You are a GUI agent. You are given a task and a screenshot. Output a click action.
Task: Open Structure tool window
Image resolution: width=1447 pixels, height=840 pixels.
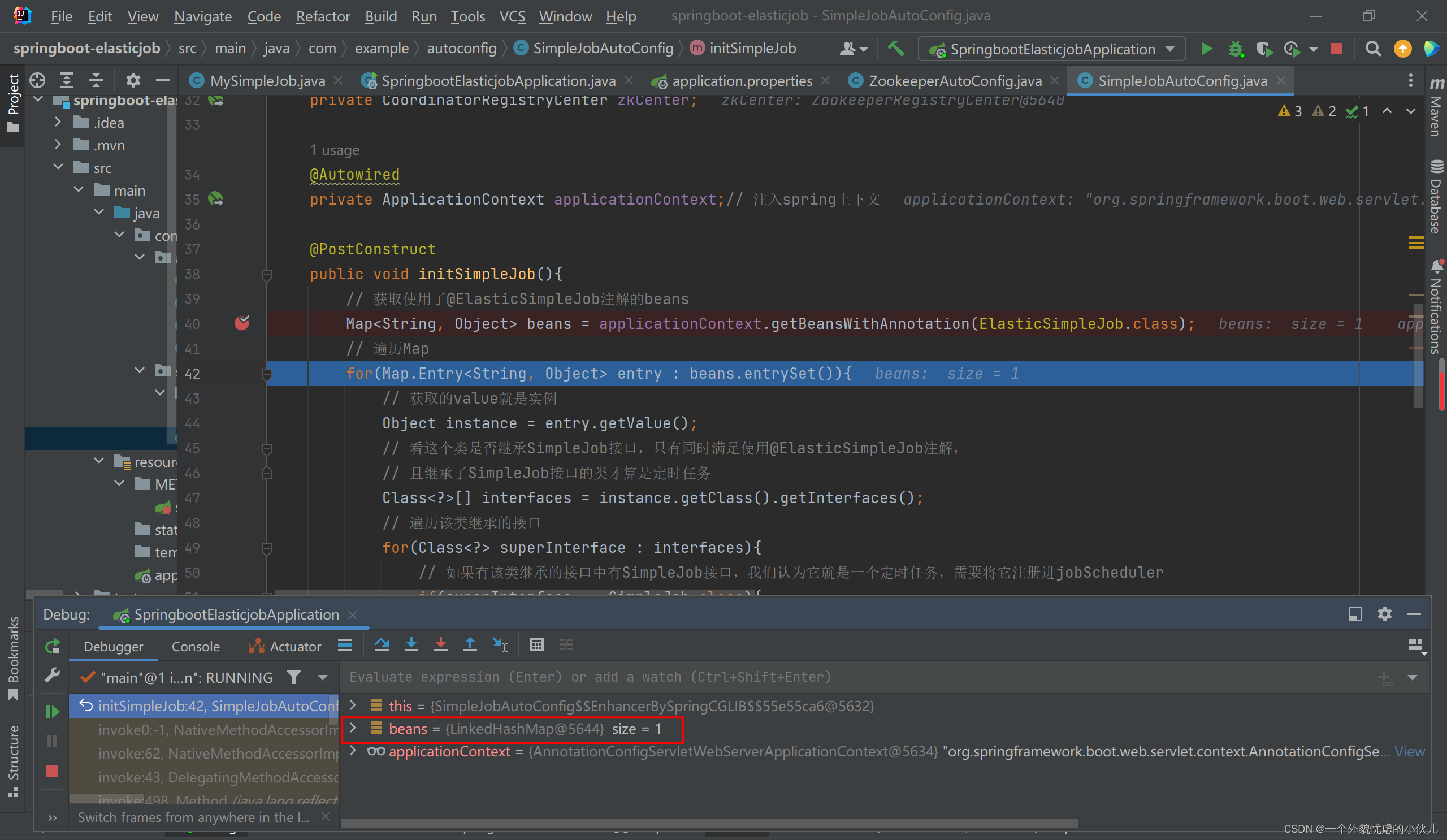click(x=12, y=761)
